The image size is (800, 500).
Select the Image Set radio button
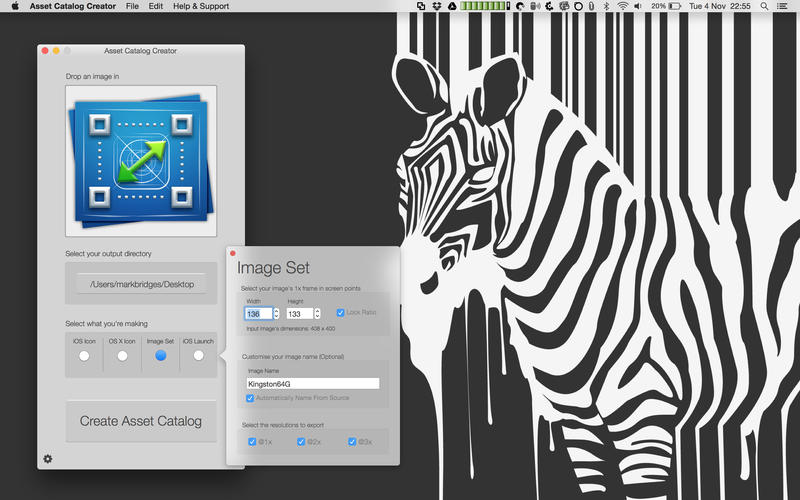coord(160,355)
